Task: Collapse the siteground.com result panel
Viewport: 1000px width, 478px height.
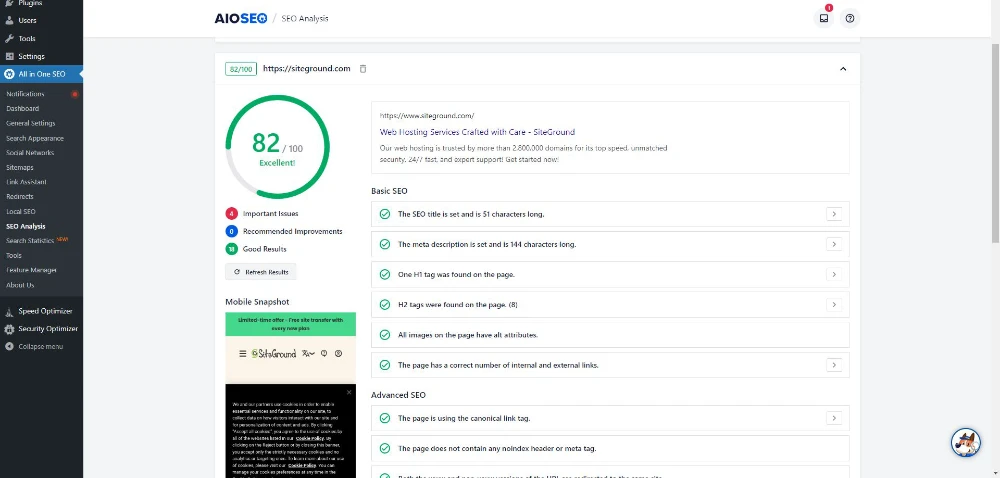Action: coord(842,69)
